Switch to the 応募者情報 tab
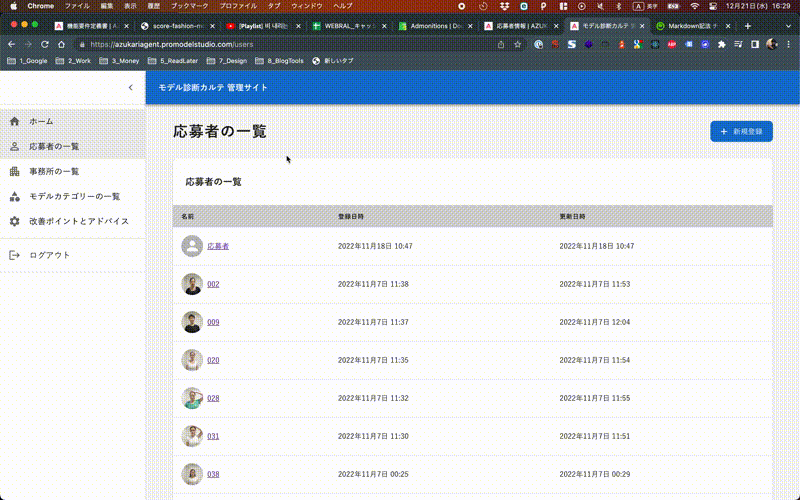The height and width of the screenshot is (500, 800). pos(521,26)
